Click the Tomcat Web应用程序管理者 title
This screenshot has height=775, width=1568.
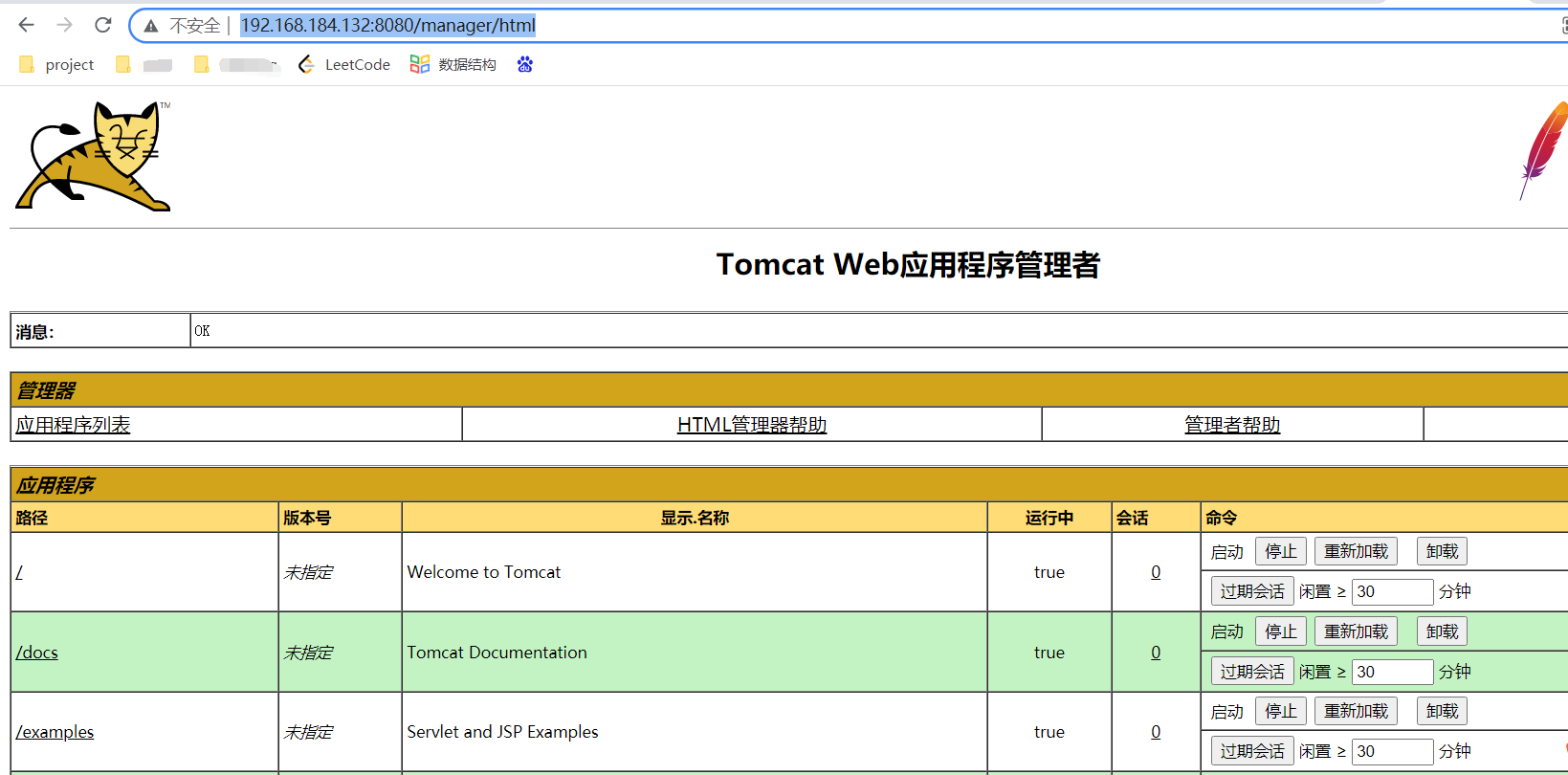pos(908,265)
